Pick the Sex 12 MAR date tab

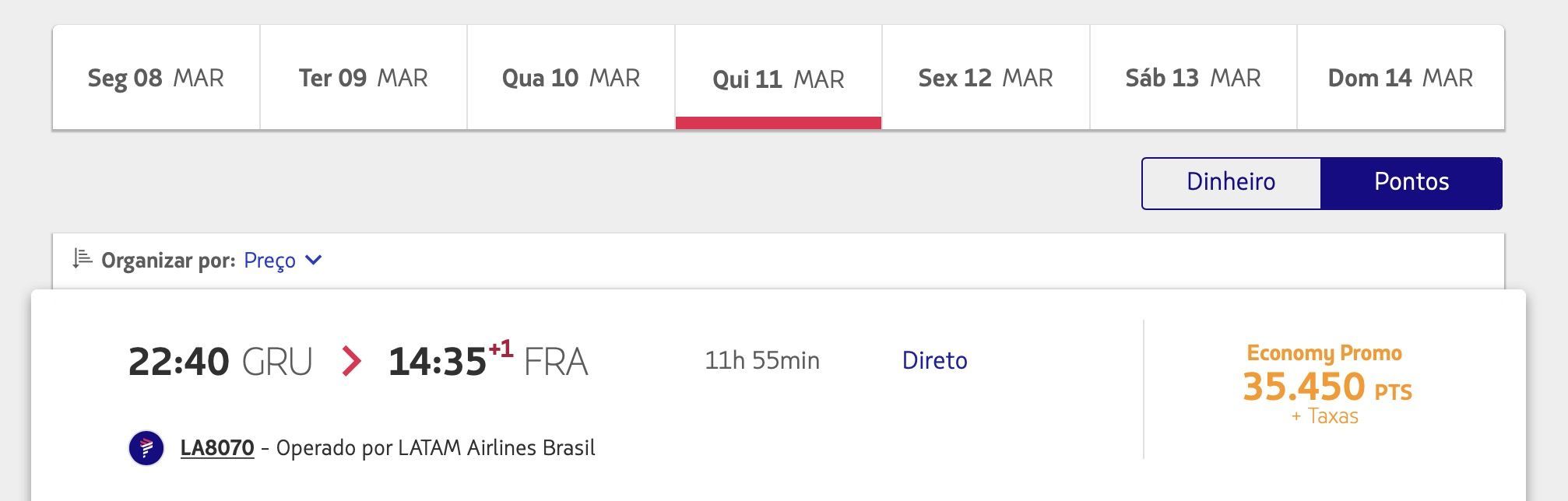[986, 77]
